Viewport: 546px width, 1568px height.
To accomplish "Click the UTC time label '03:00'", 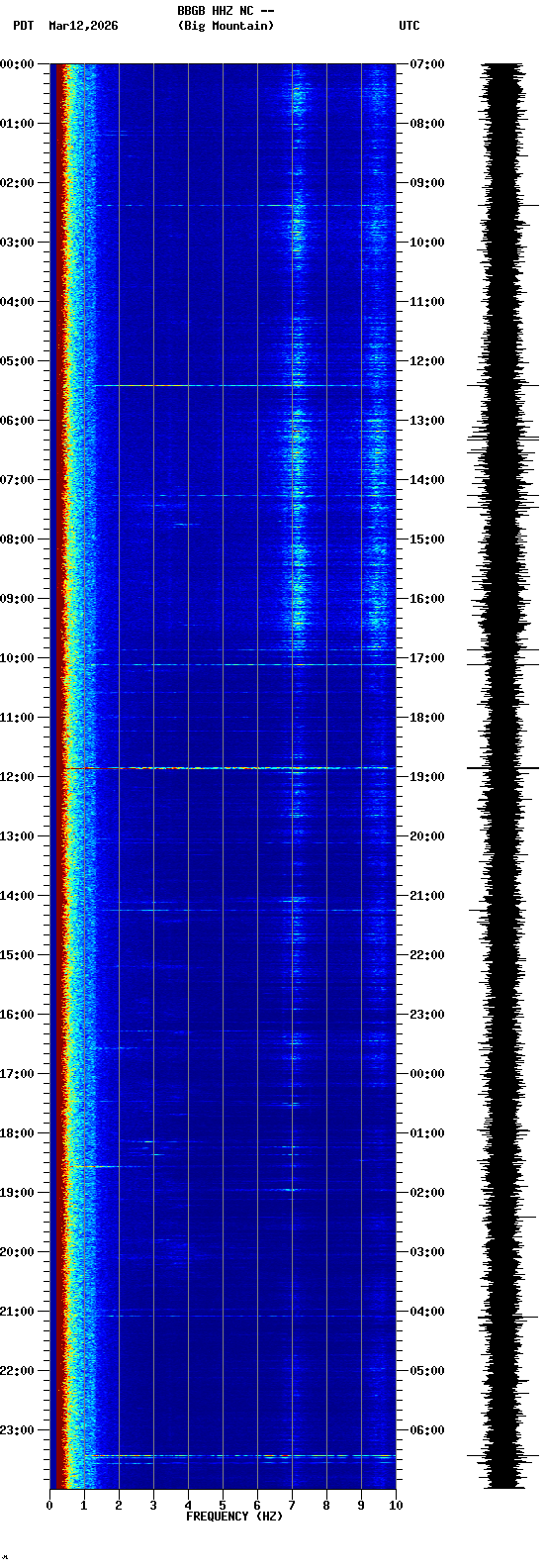I will point(427,1252).
